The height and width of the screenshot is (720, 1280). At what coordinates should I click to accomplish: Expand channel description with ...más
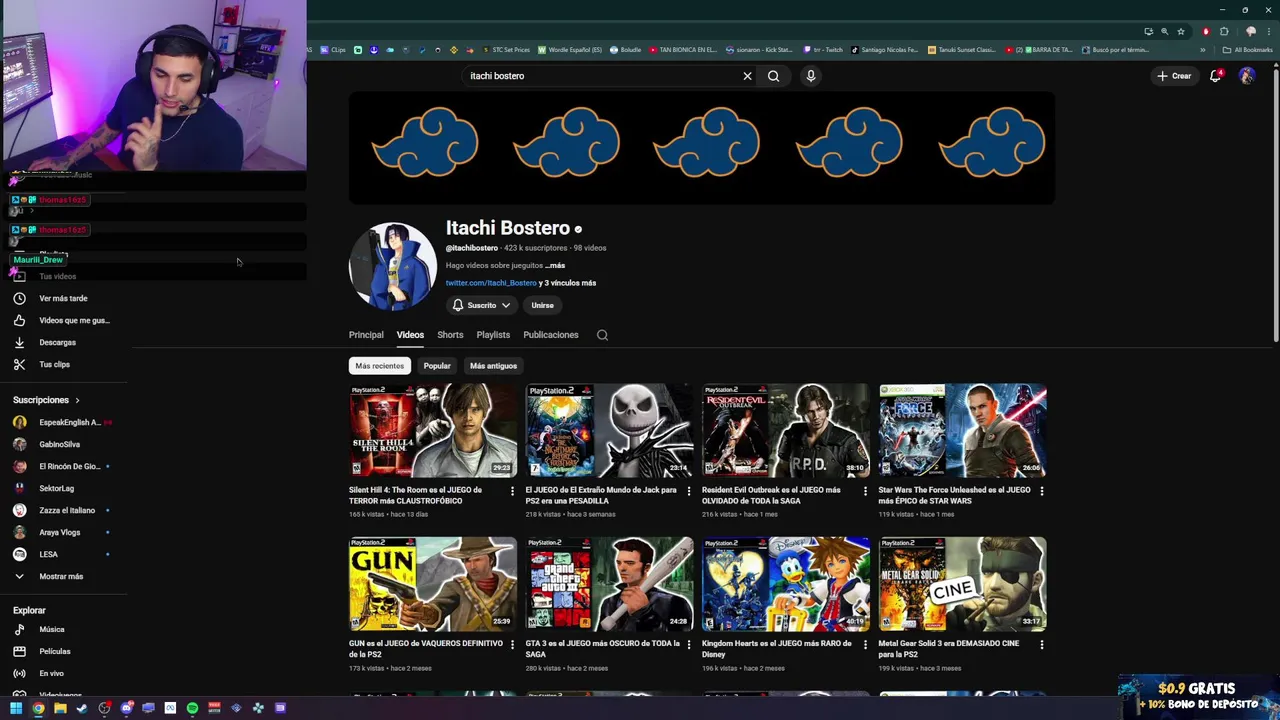click(555, 266)
